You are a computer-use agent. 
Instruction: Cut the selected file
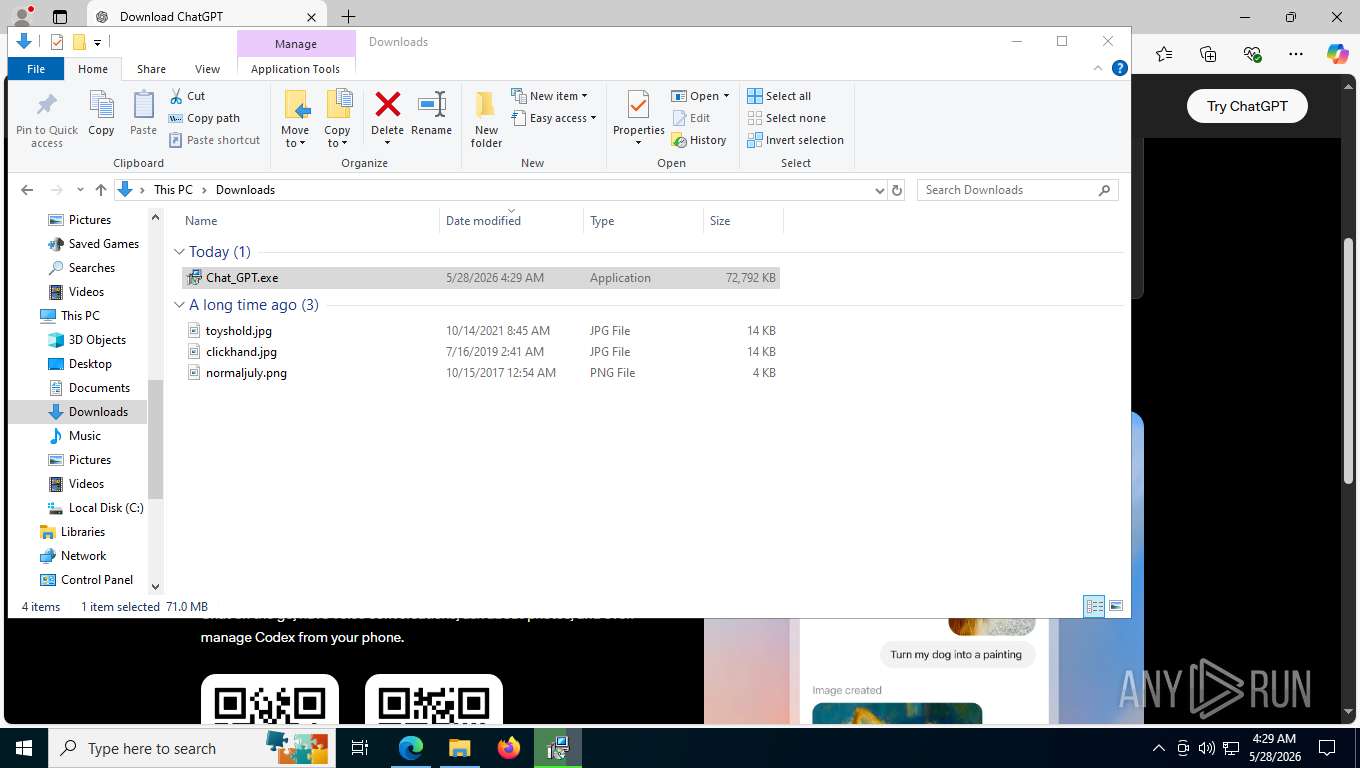tap(187, 96)
